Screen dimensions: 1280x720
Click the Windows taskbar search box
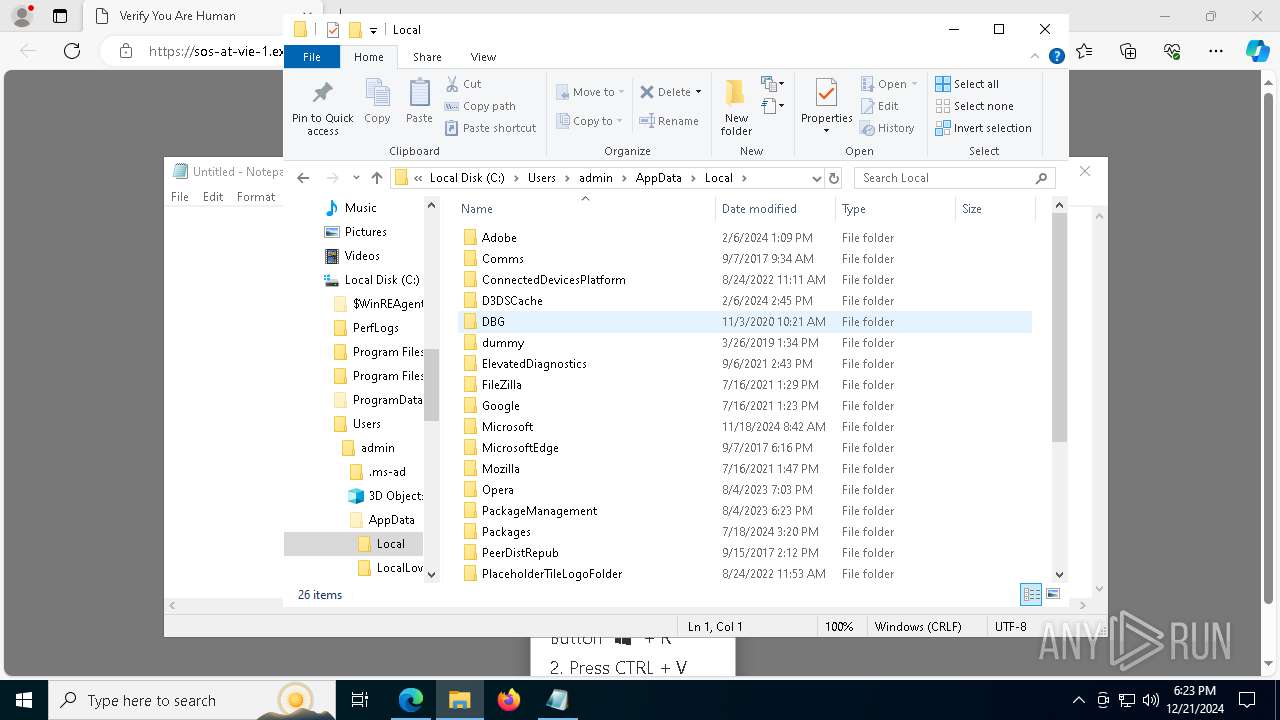tap(190, 700)
